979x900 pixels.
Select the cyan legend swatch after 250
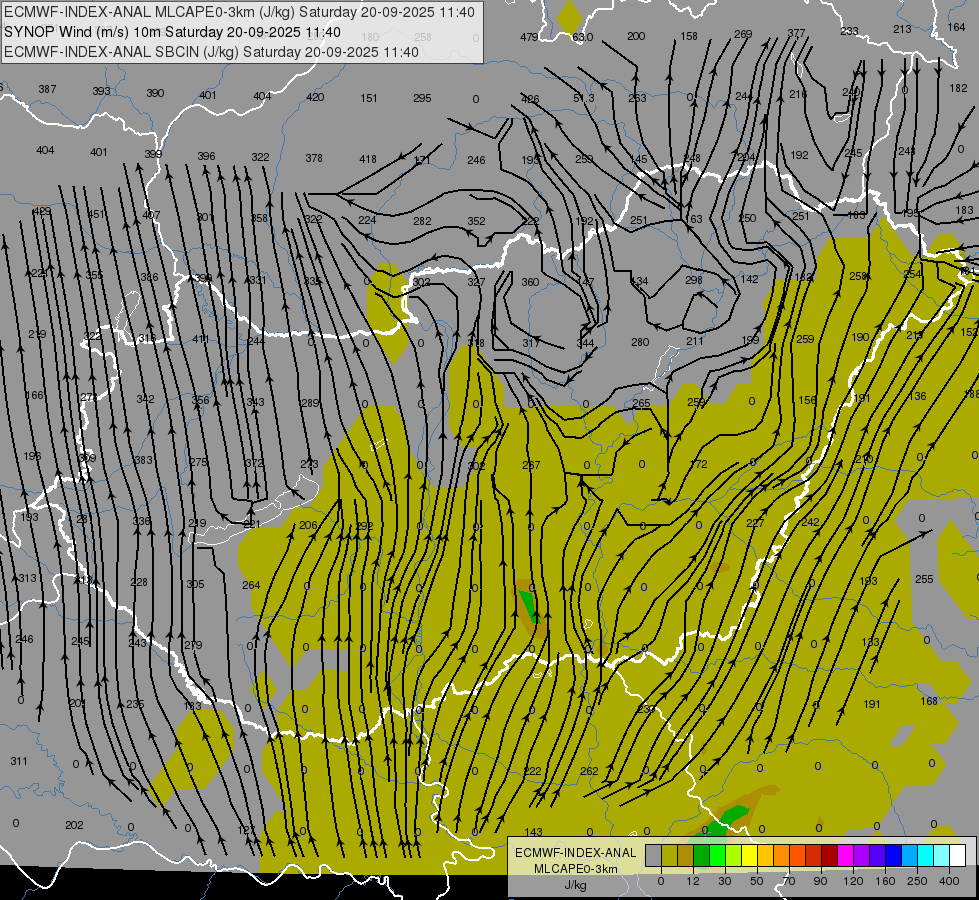pyautogui.click(x=926, y=855)
